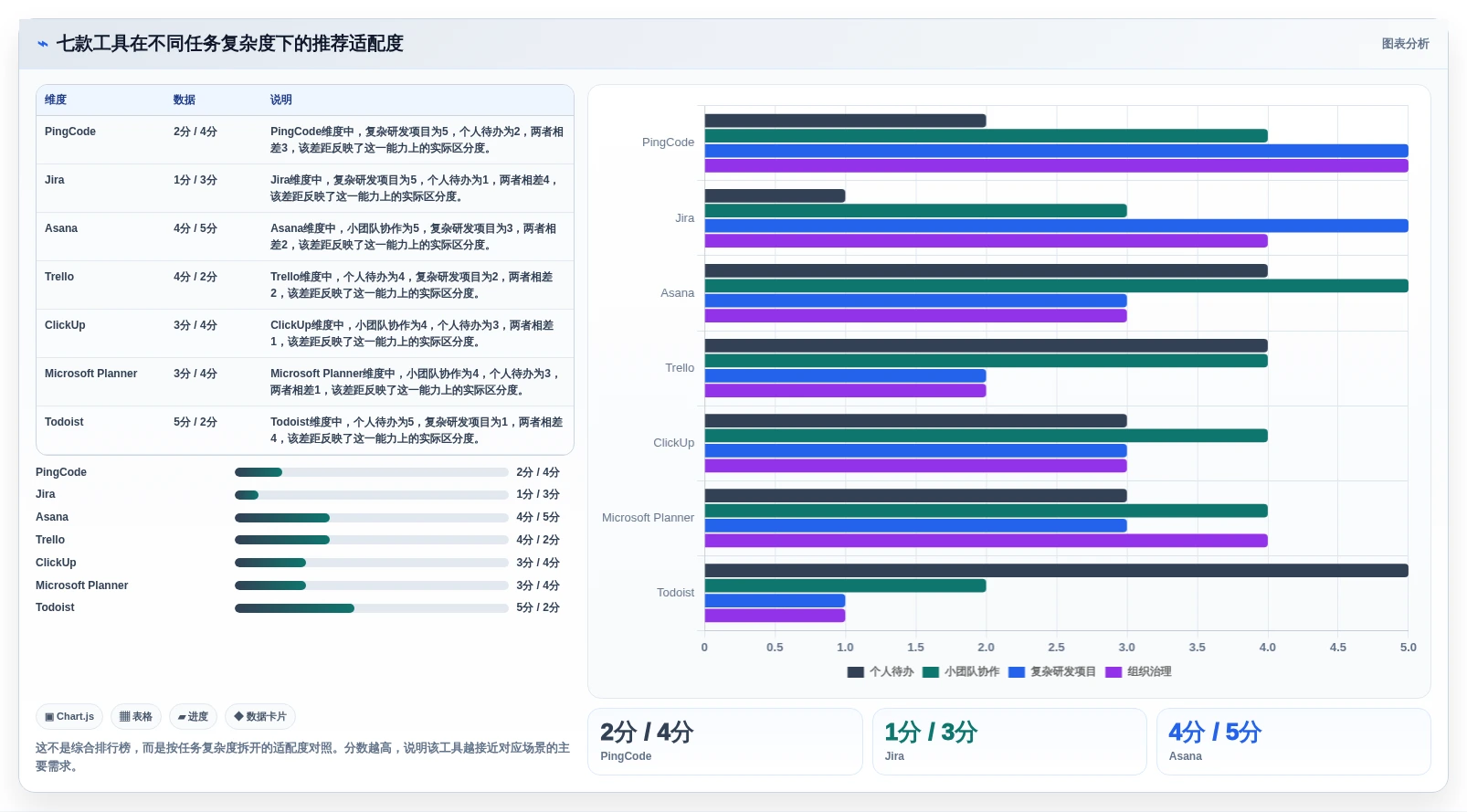Click the Jira 1分 / 3分 data card
1467x812 pixels.
pos(1009,742)
